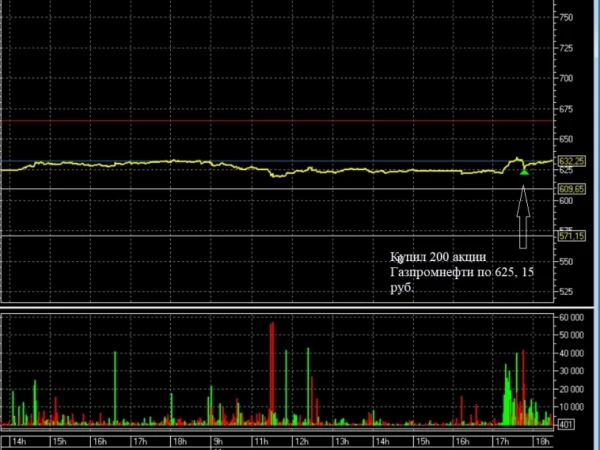Image resolution: width=600 pixels, height=450 pixels.
Task: Click the 650 price axis label
Action: [x=566, y=139]
